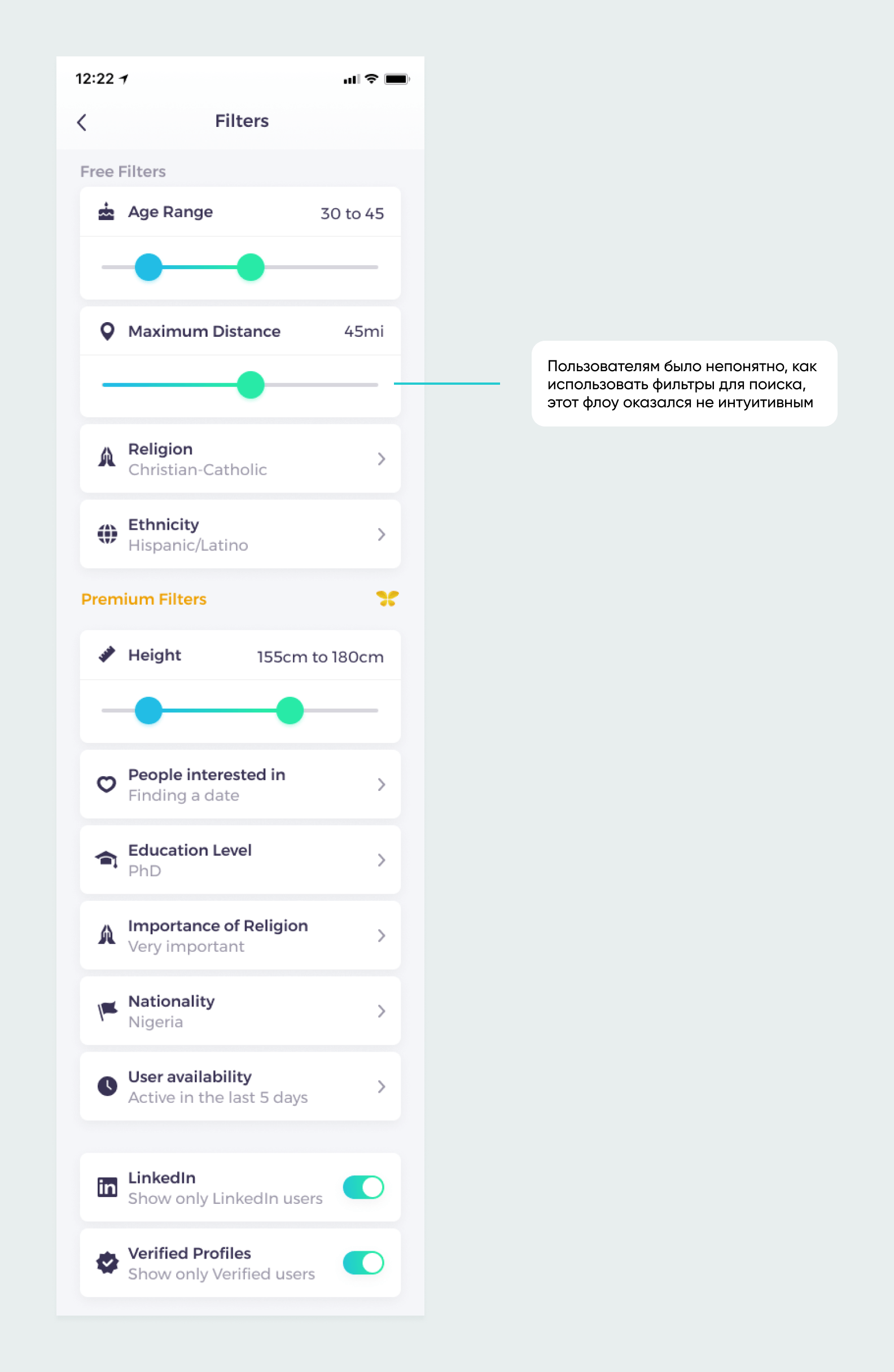Click the graduation cap Education icon

[107, 860]
